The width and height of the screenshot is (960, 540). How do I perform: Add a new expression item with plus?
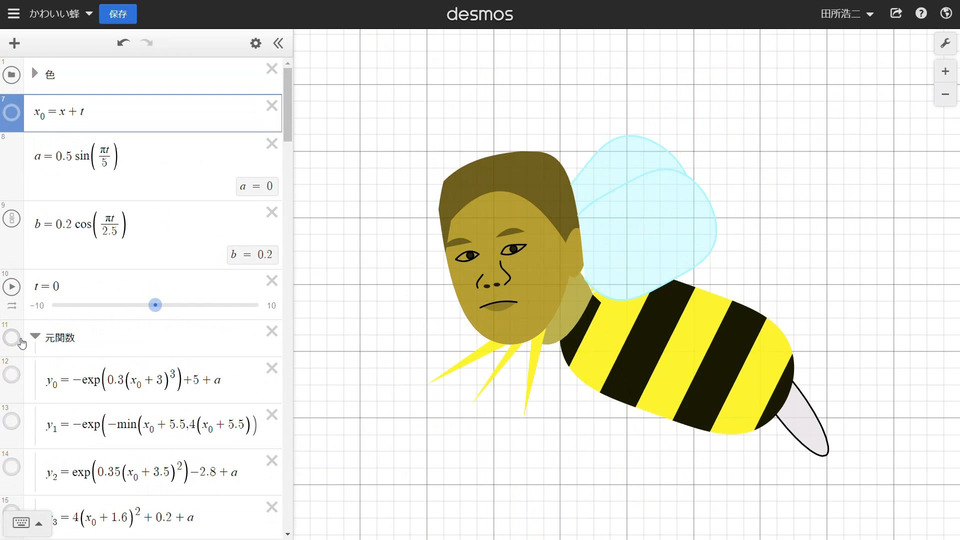coord(14,43)
